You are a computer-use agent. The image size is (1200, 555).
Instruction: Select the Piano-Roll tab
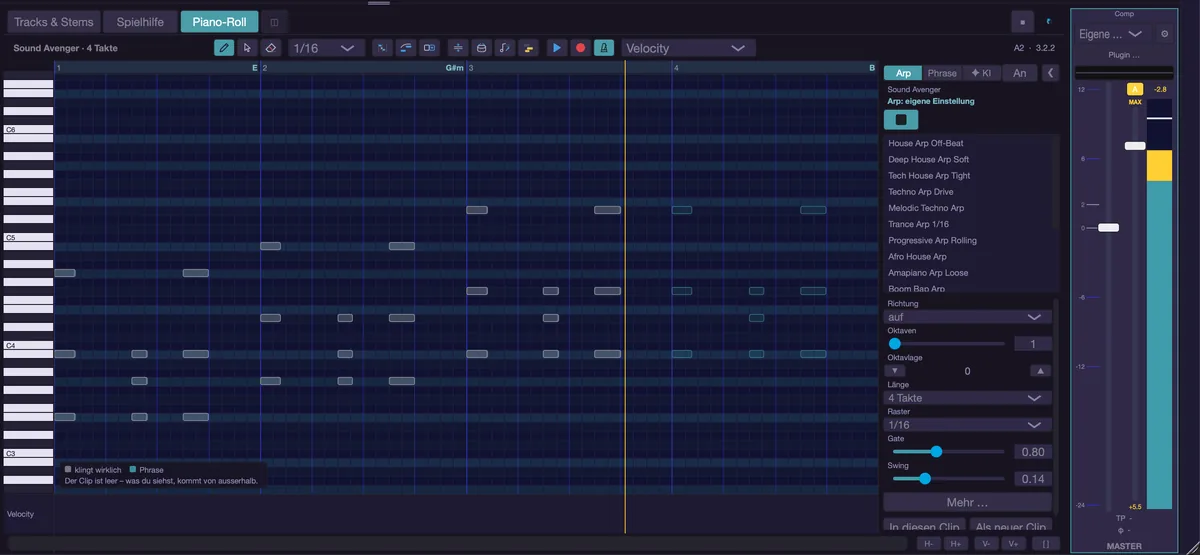pyautogui.click(x=219, y=22)
